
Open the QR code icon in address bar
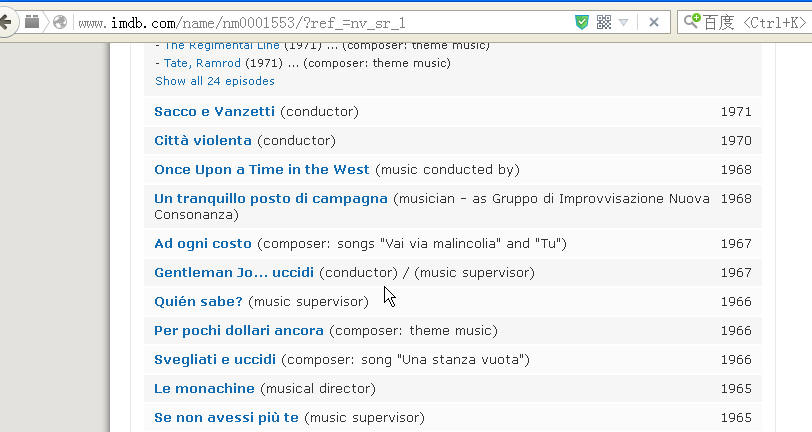[604, 22]
